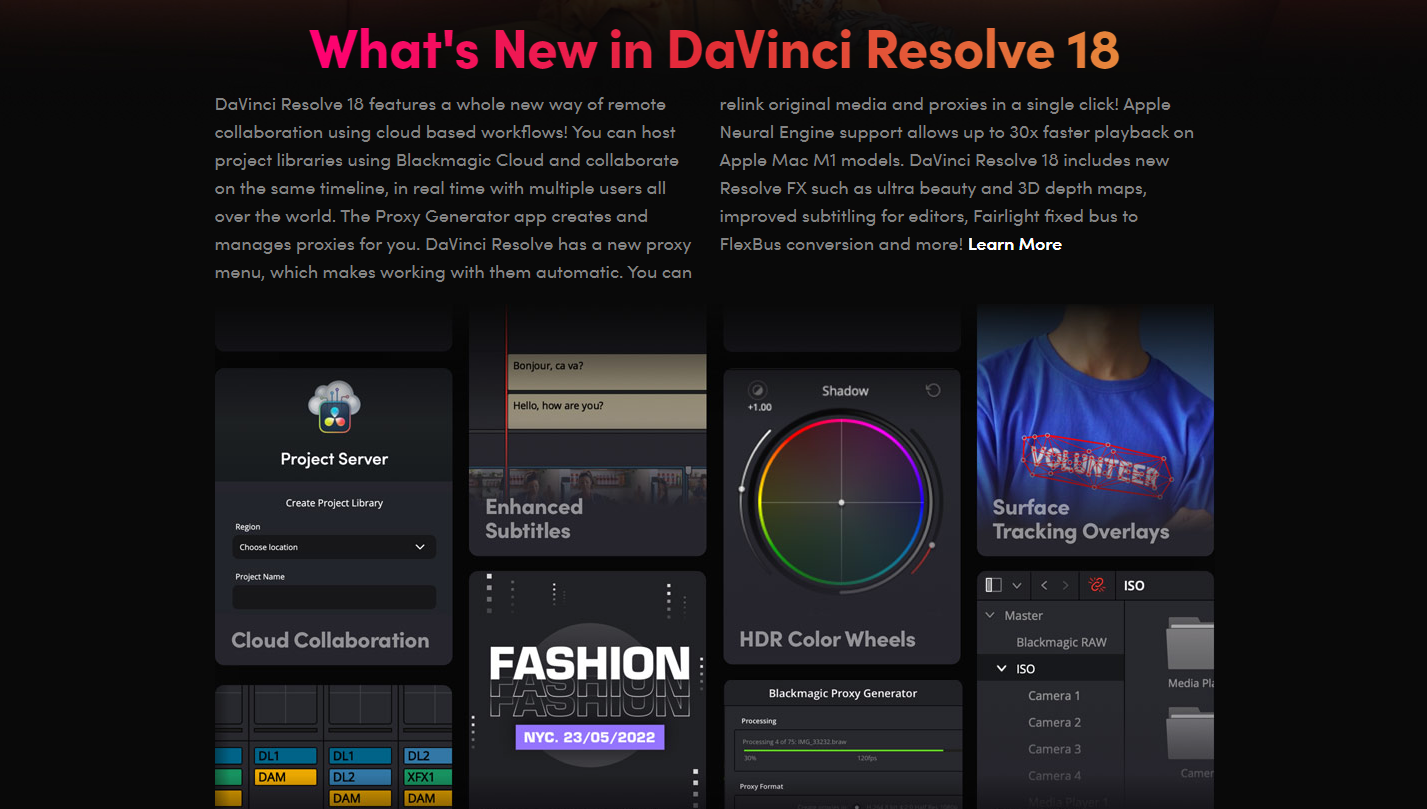Click the ISO title in media pool header
This screenshot has width=1427, height=809.
pos(1134,585)
